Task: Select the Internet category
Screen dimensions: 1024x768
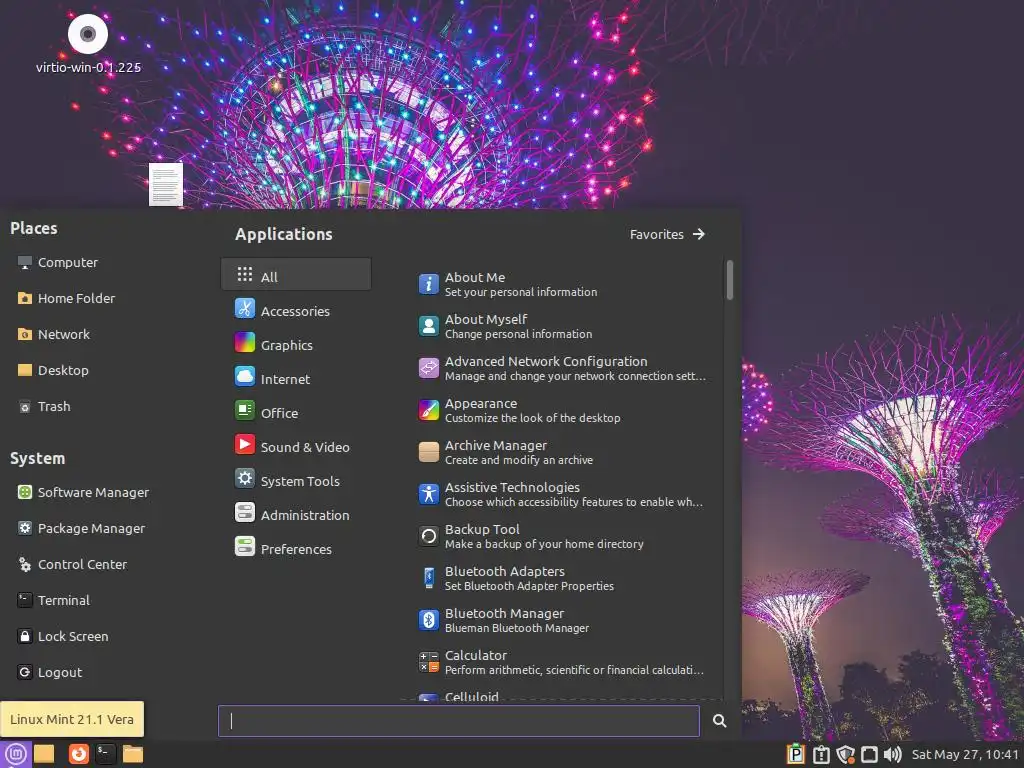Action: click(296, 379)
